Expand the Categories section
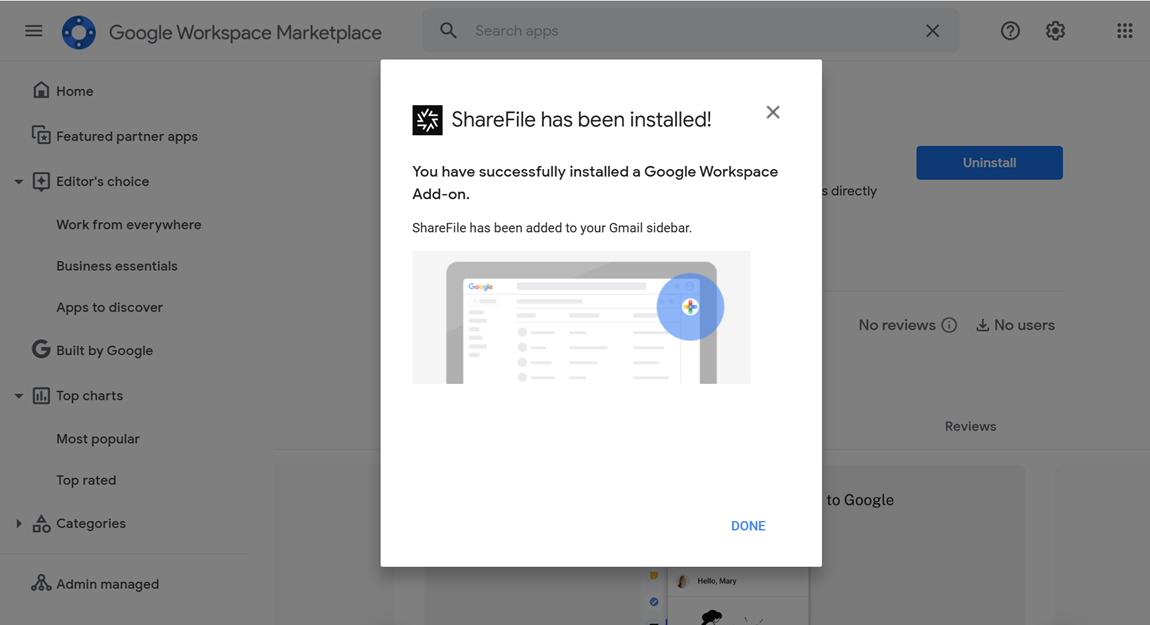This screenshot has width=1150, height=625. point(18,524)
